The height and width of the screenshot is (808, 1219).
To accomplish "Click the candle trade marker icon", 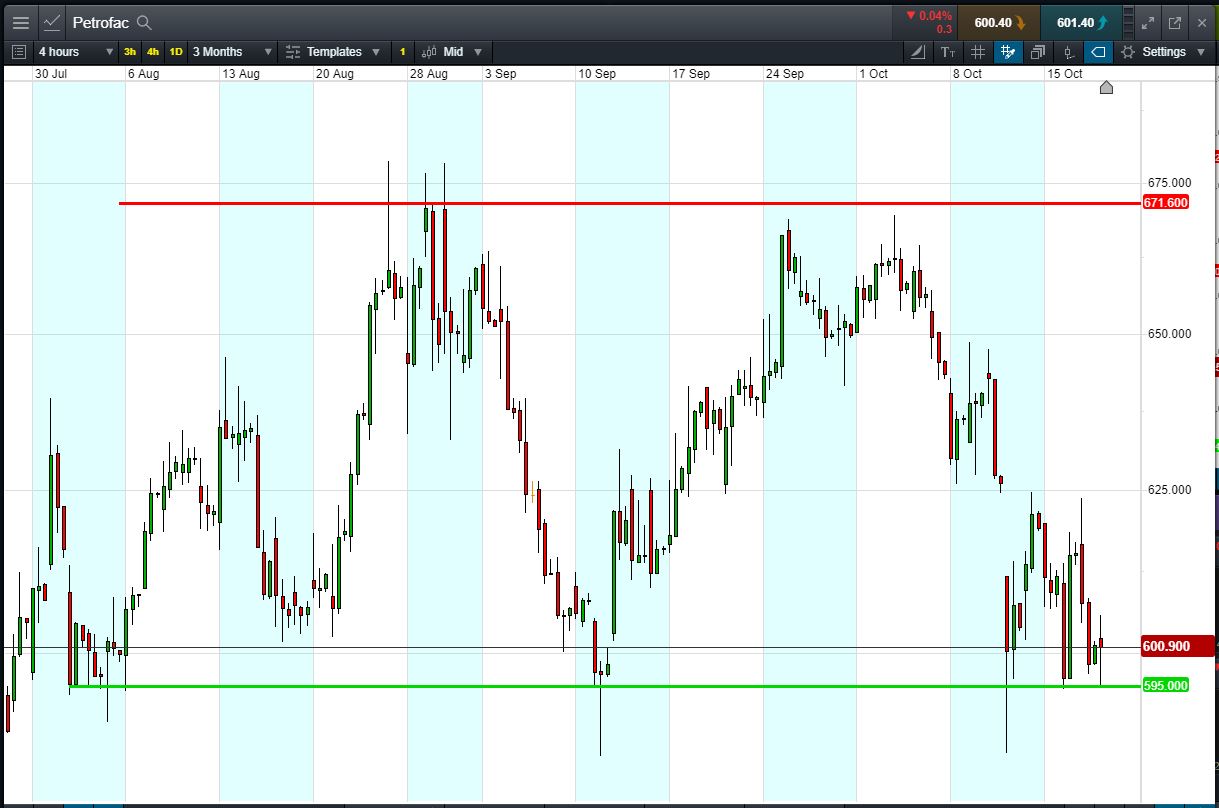I will (x=1068, y=52).
